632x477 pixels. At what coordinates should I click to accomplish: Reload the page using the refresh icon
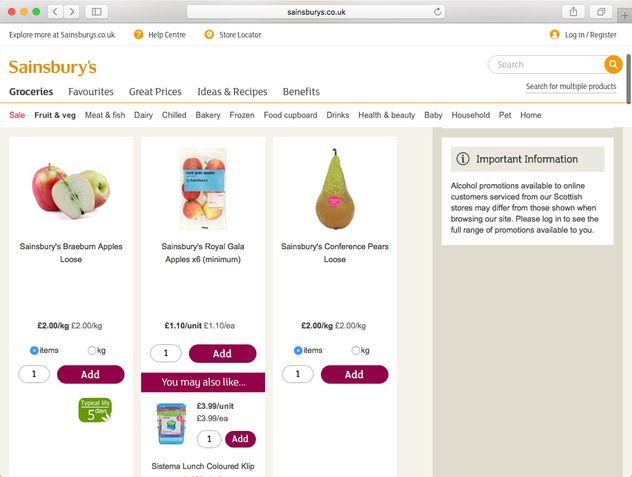click(438, 11)
